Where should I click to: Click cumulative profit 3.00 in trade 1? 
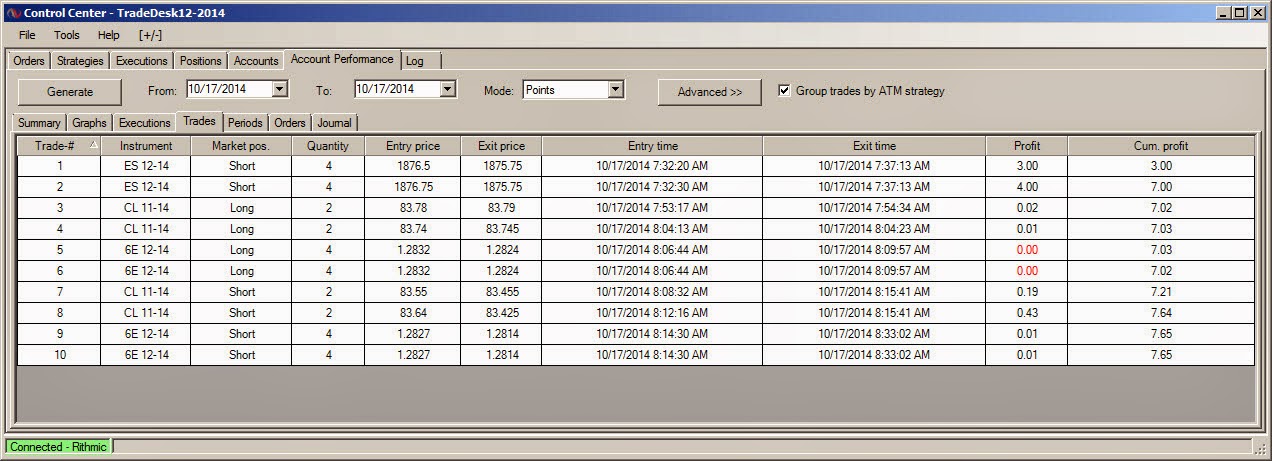point(1161,166)
